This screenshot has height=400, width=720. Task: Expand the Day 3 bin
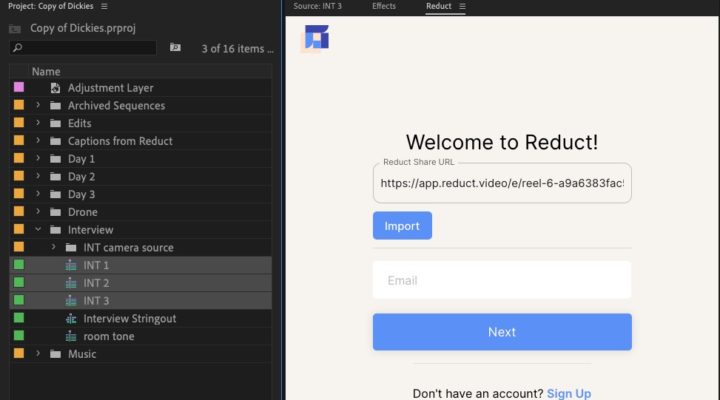click(x=38, y=194)
